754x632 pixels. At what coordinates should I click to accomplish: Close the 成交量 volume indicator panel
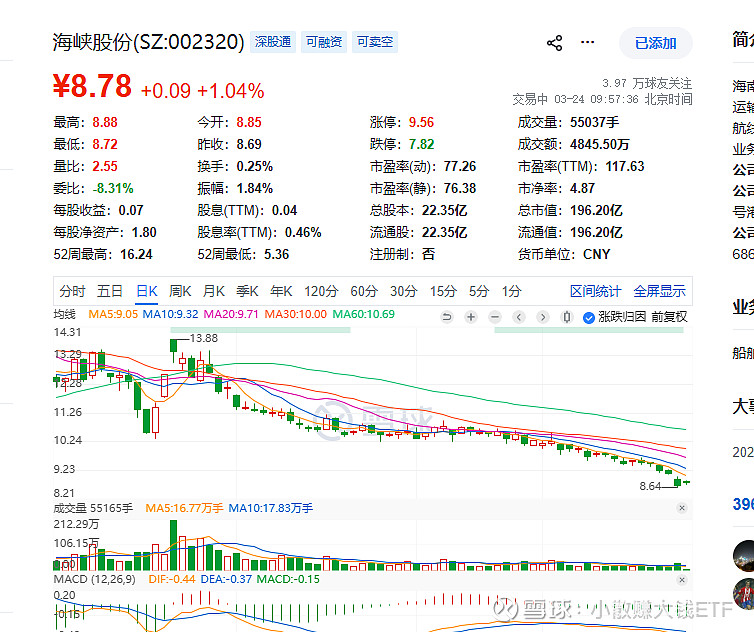click(x=681, y=508)
